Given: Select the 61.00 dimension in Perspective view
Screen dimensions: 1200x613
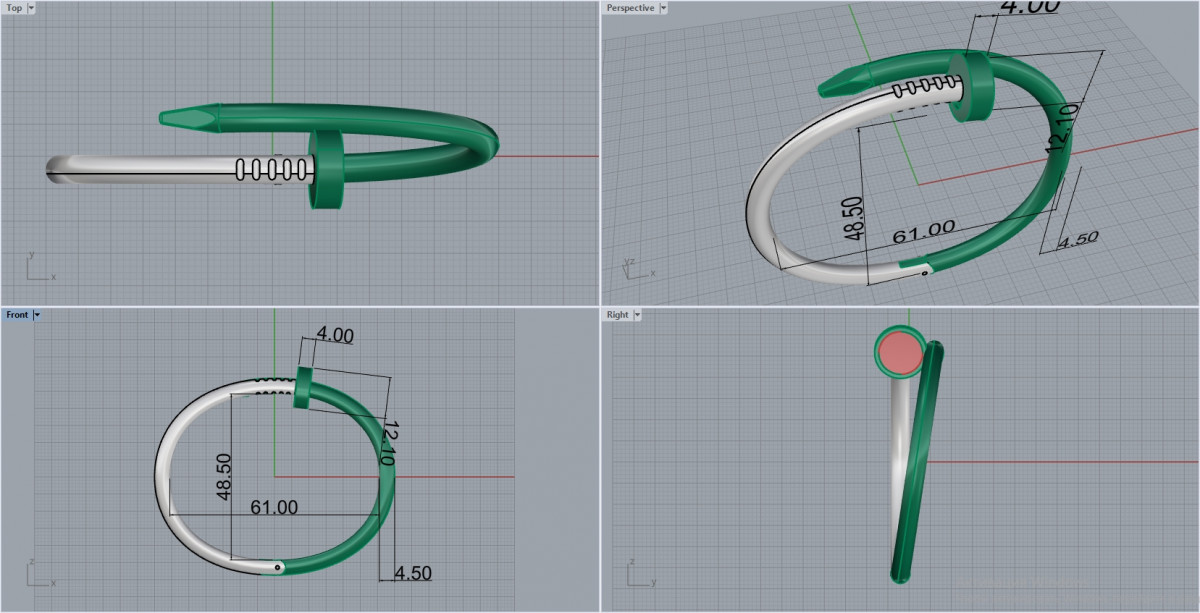Looking at the screenshot, I should point(922,232).
